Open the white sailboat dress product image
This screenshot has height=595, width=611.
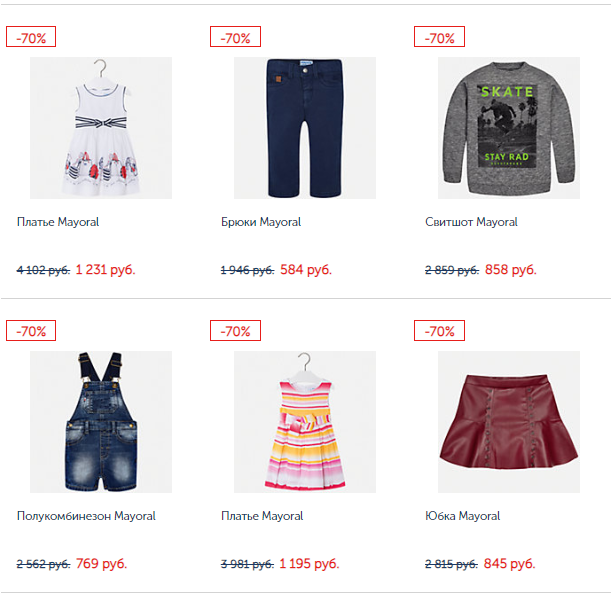click(101, 128)
